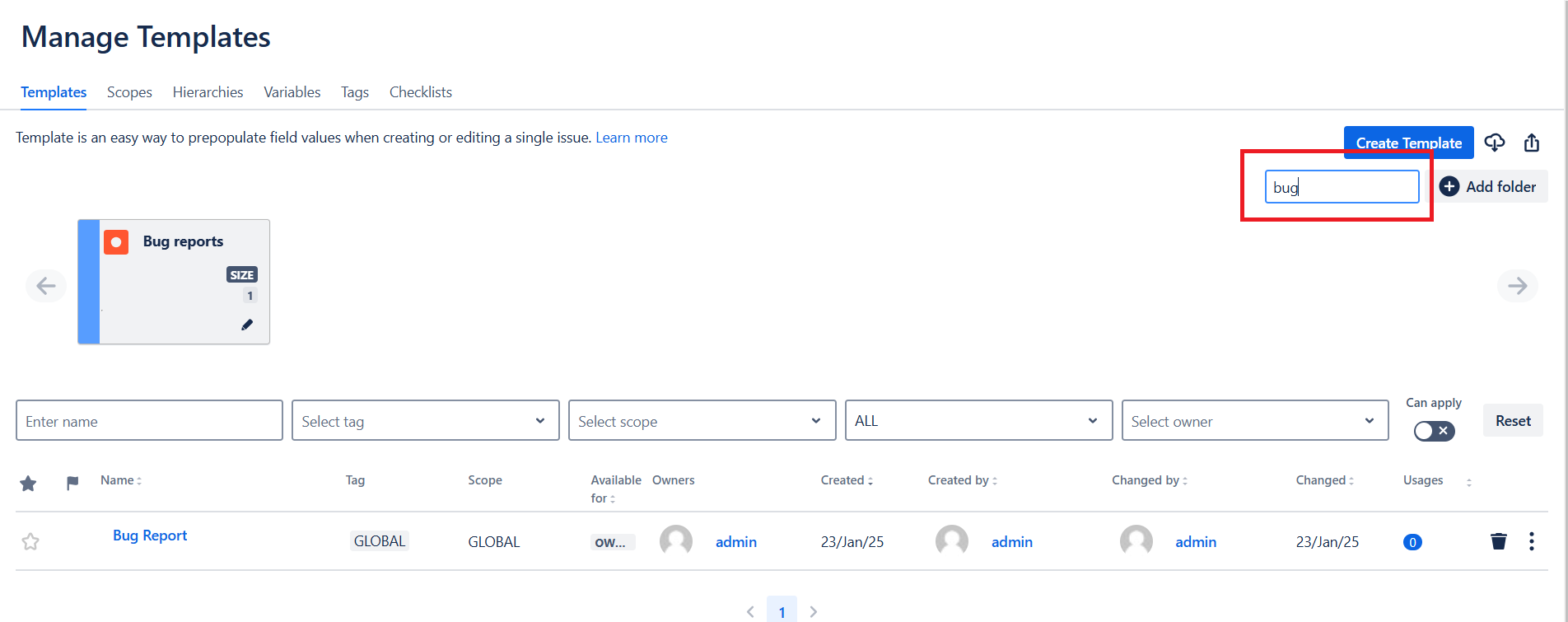Delete Bug Report template with trash icon

[1499, 541]
